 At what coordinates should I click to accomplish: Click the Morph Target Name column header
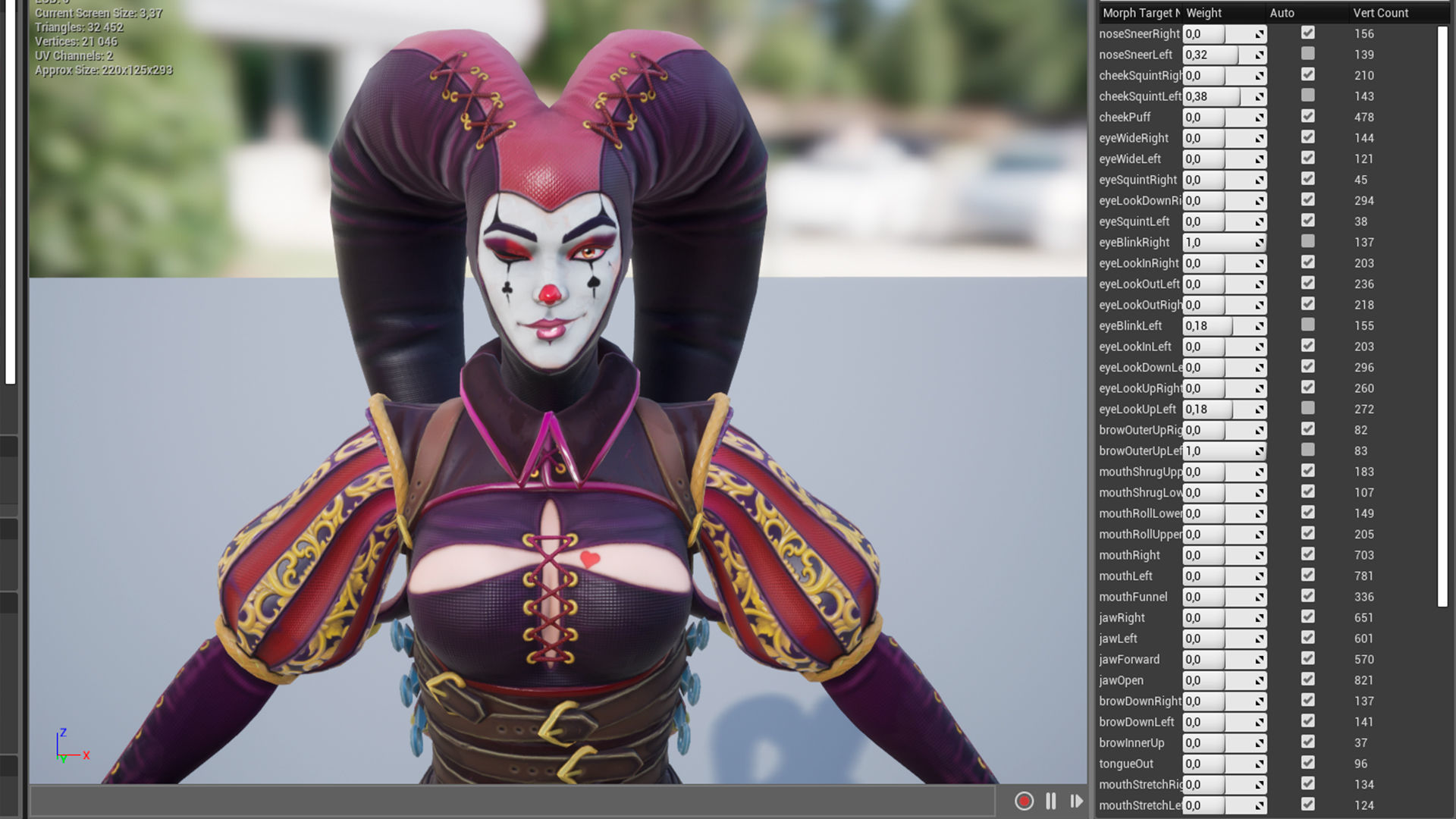tap(1140, 13)
